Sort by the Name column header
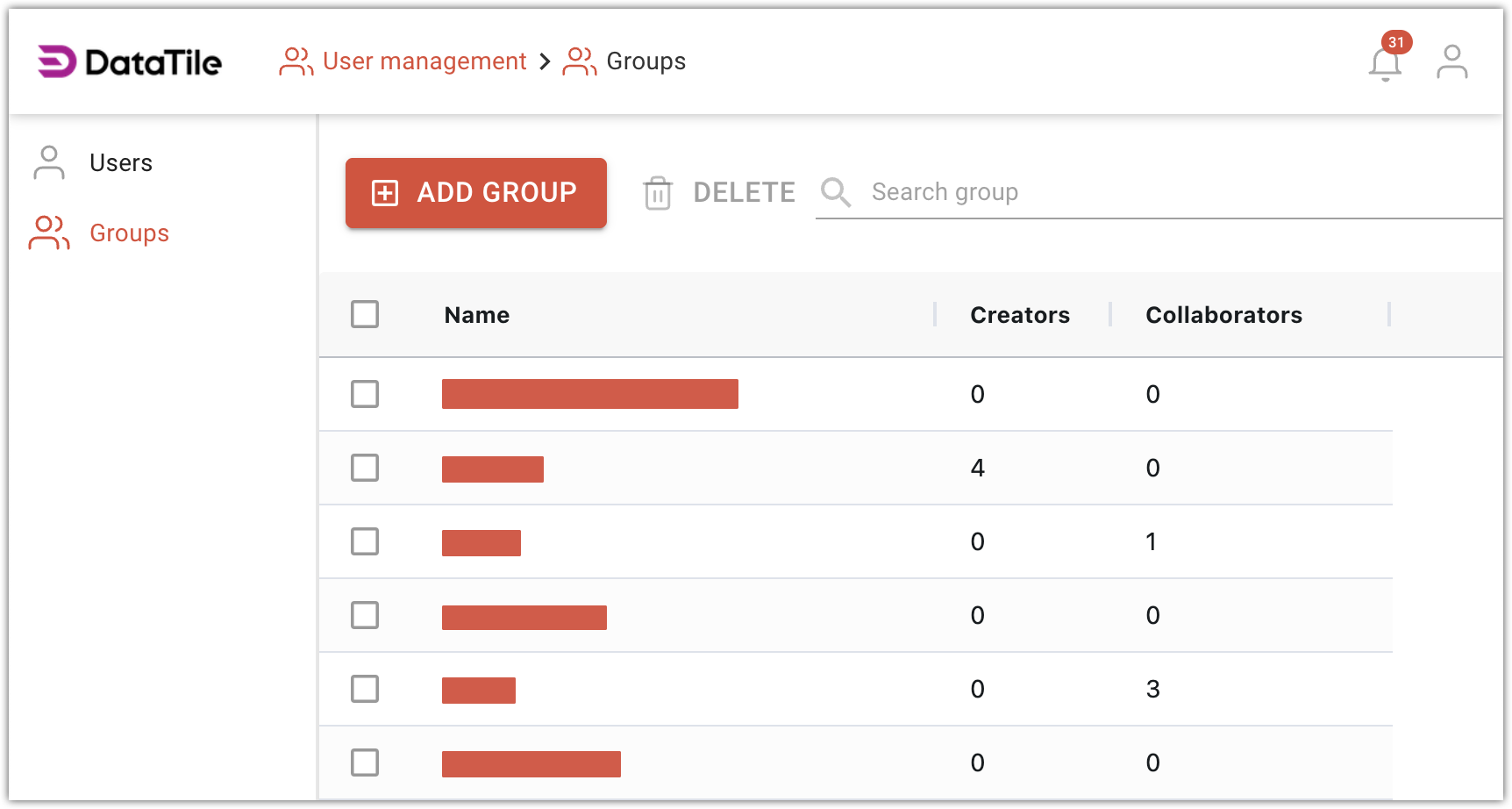Viewport: 1512px width, 809px height. (x=477, y=315)
